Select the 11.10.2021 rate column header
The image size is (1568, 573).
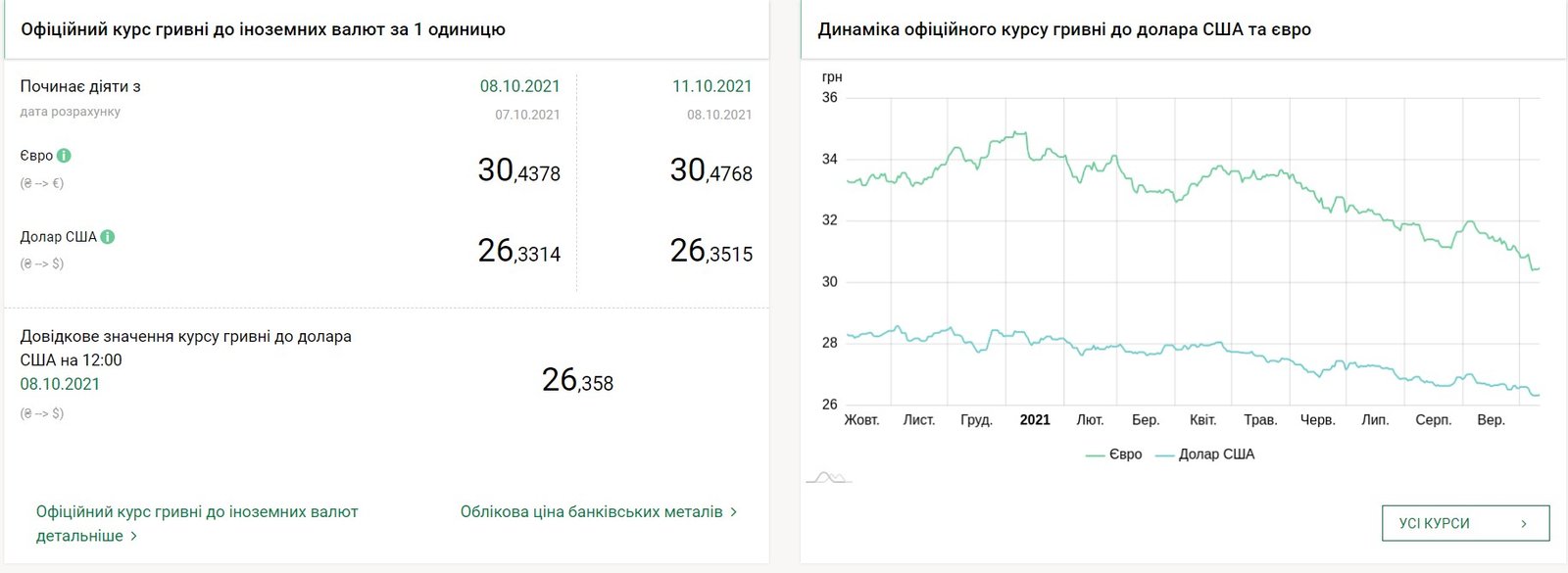tap(711, 85)
